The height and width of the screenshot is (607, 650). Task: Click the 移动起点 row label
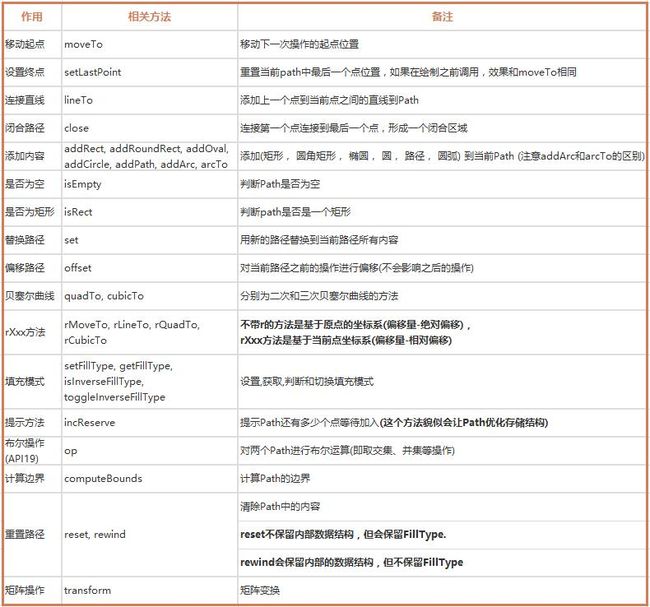[x=25, y=44]
